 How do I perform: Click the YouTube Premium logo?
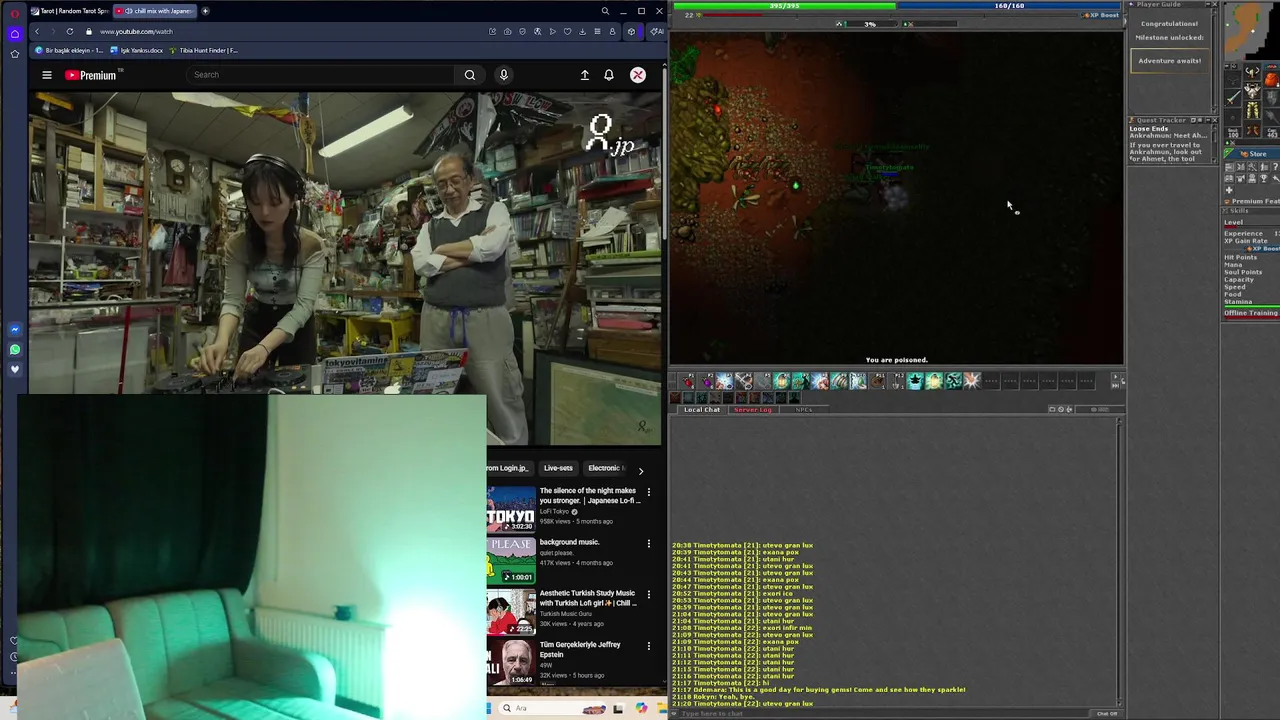(x=91, y=75)
